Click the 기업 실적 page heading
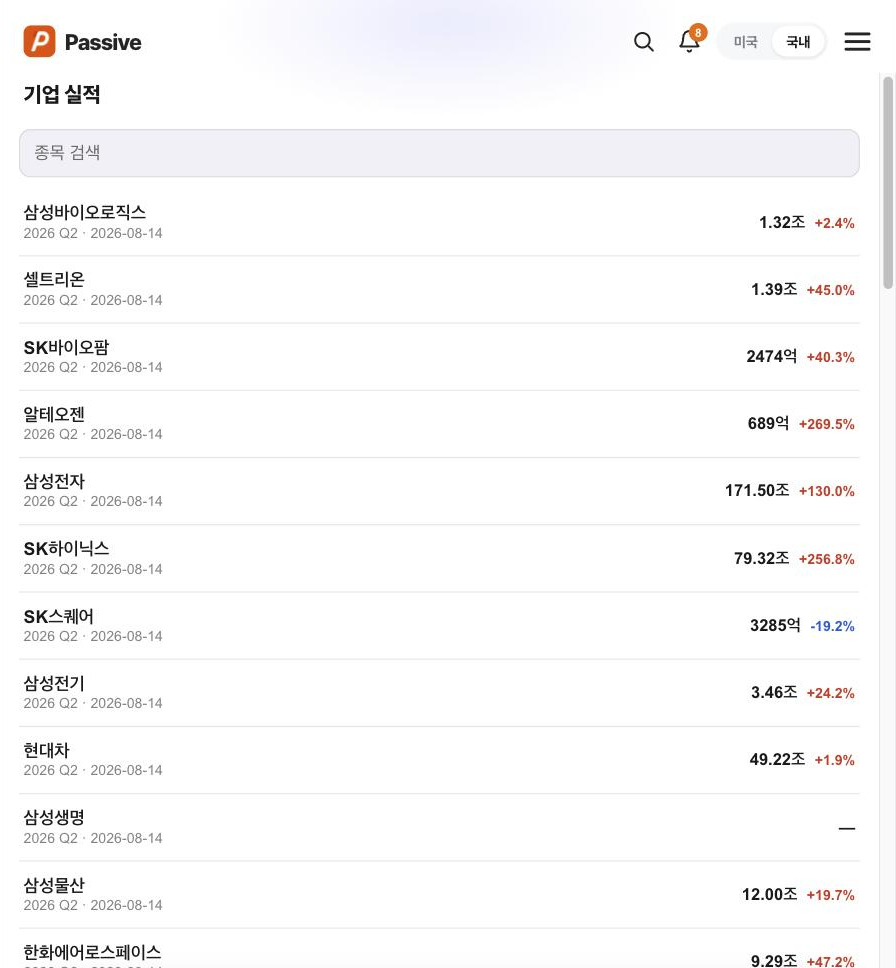 [x=62, y=94]
